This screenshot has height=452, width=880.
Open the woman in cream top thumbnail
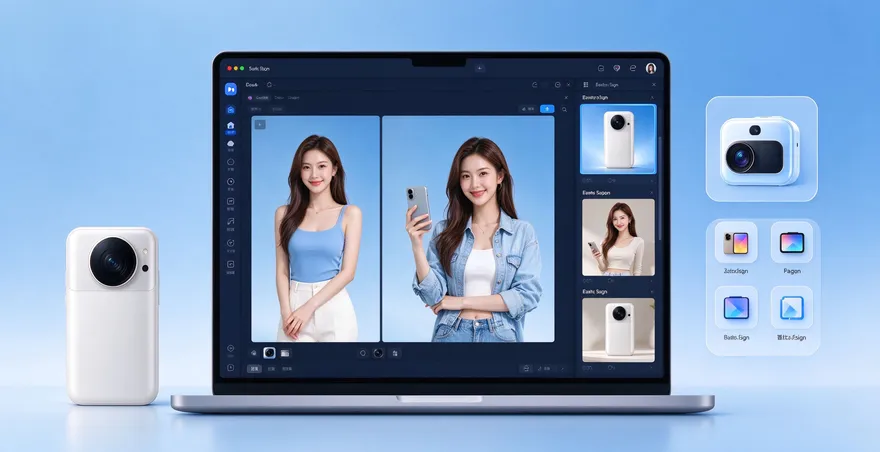point(618,237)
